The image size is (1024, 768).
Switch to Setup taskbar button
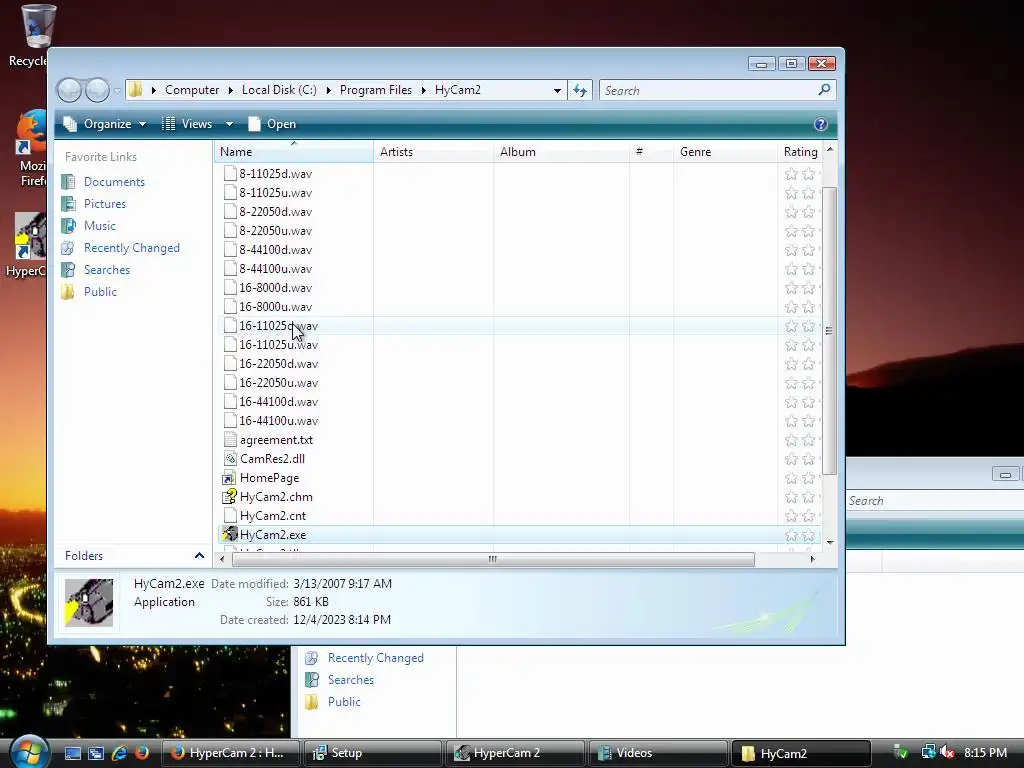pos(372,753)
